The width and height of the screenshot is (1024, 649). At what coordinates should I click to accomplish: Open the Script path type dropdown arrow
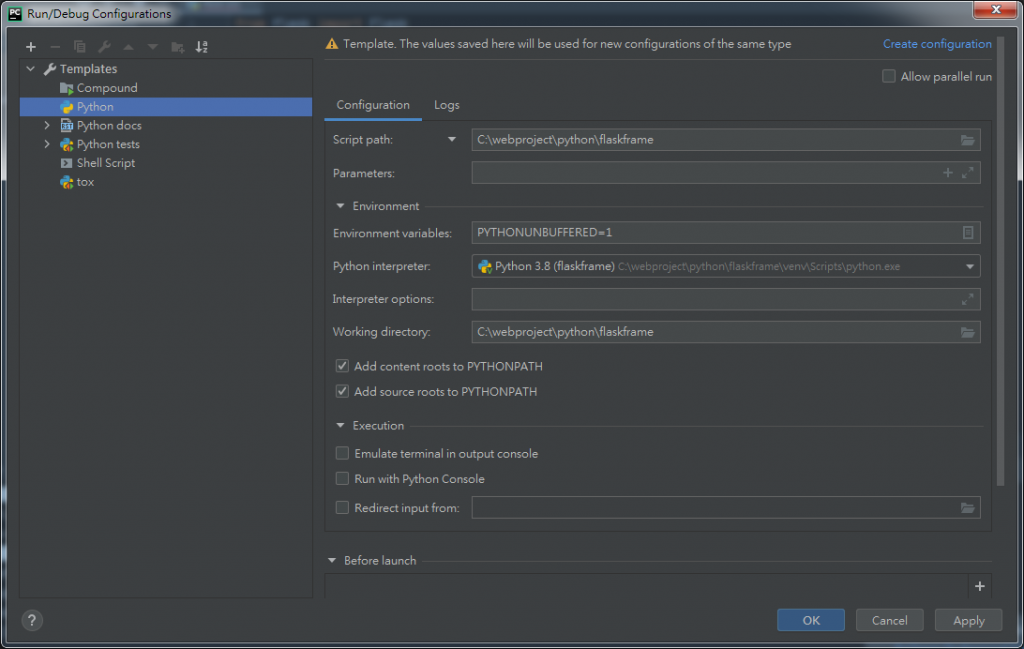(x=452, y=140)
